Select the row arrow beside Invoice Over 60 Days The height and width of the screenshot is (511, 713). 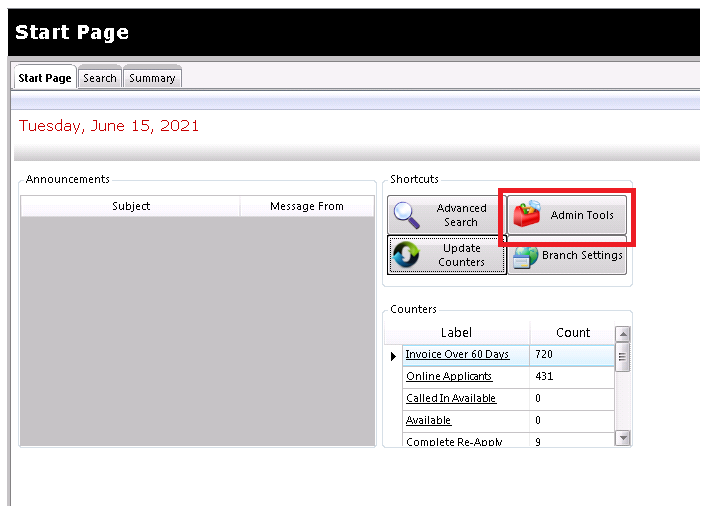click(393, 356)
